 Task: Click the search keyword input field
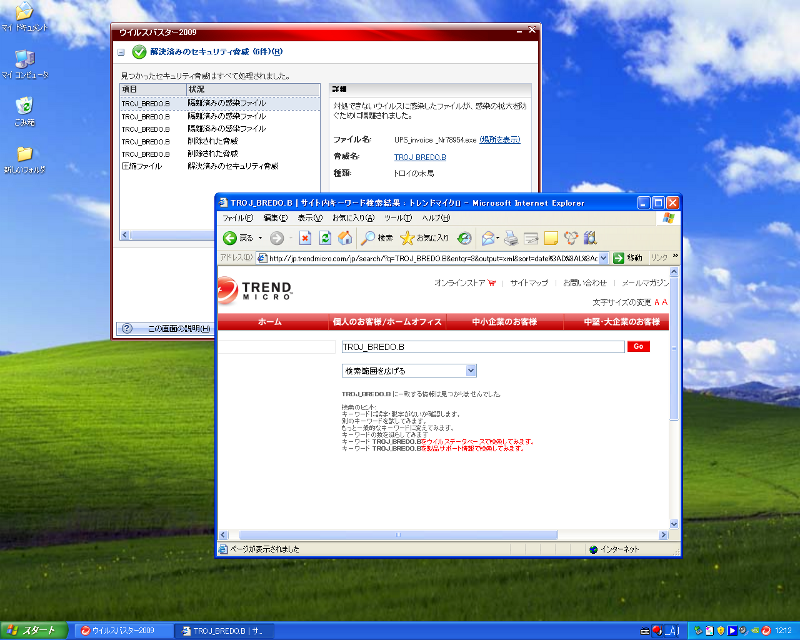pyautogui.click(x=483, y=347)
